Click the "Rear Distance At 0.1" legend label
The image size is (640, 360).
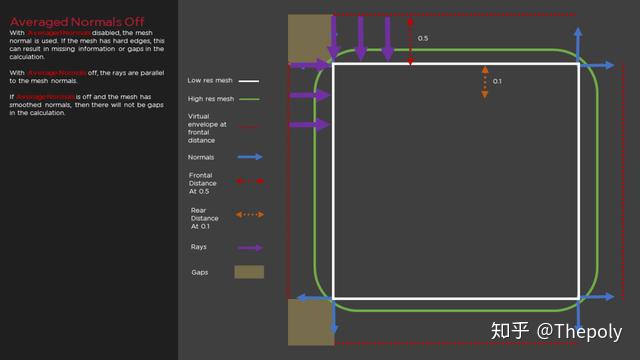click(204, 218)
